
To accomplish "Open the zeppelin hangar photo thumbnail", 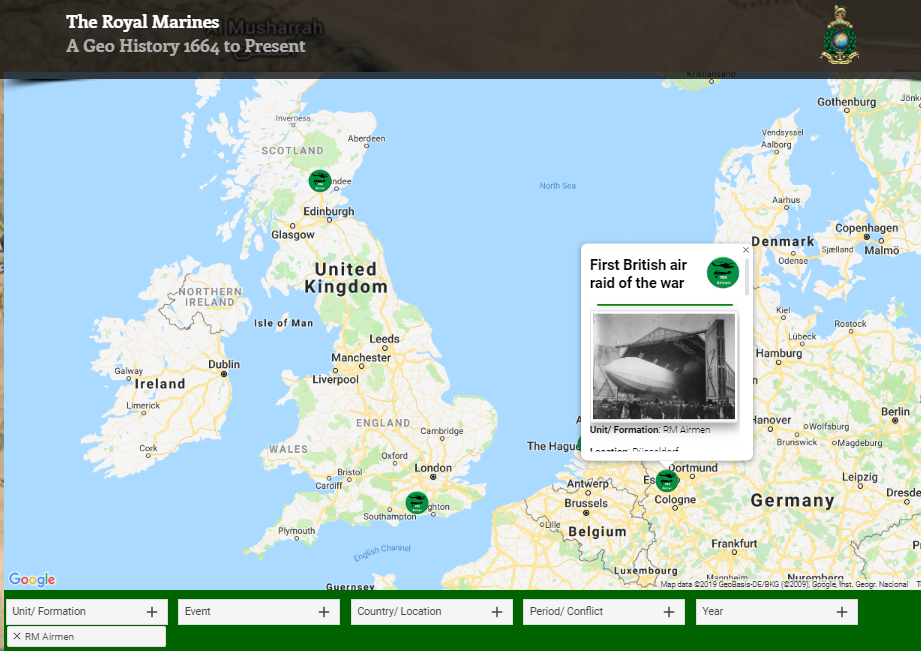I will coord(664,366).
